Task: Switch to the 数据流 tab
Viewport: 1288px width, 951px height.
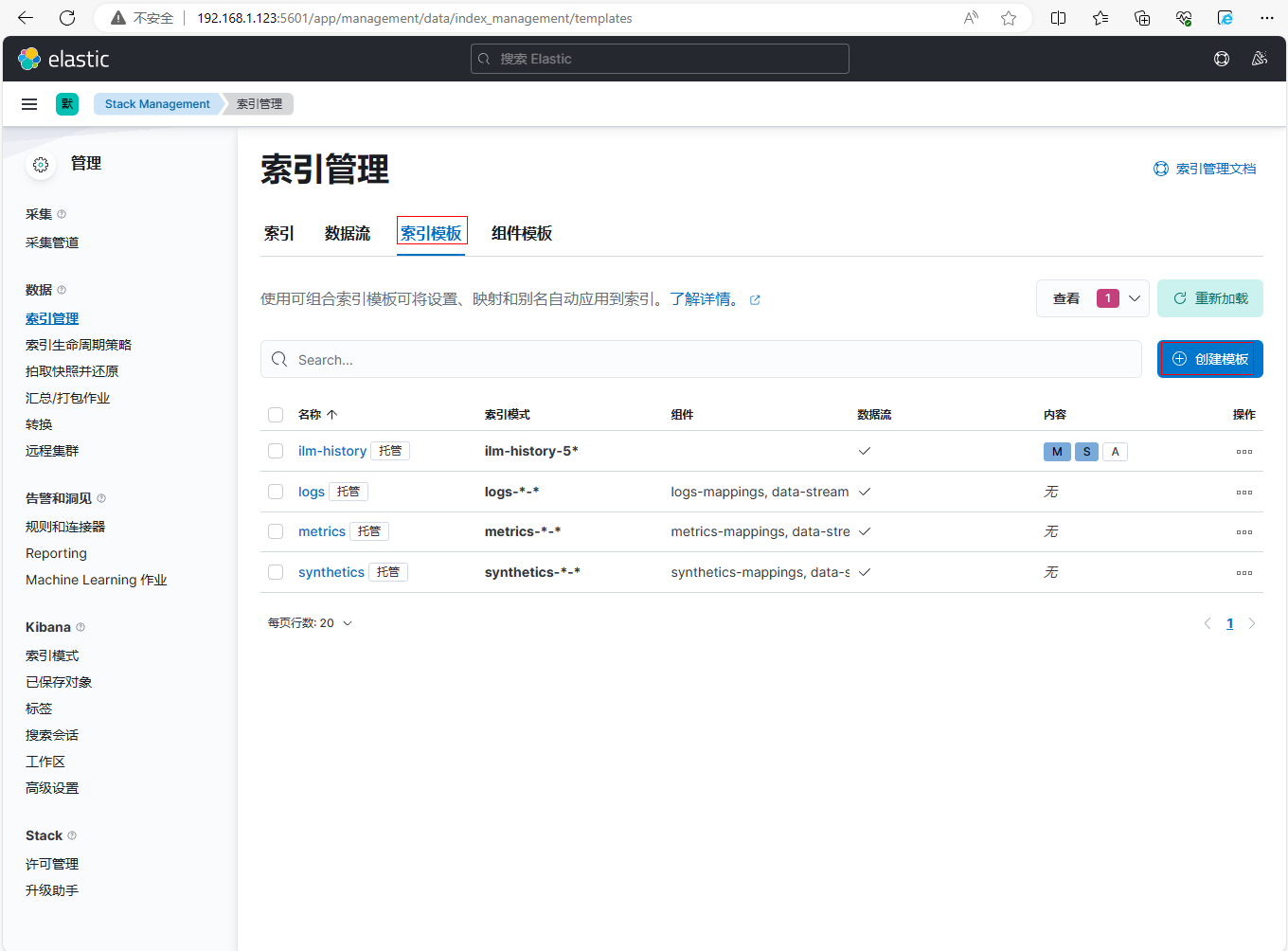Action: coord(347,233)
